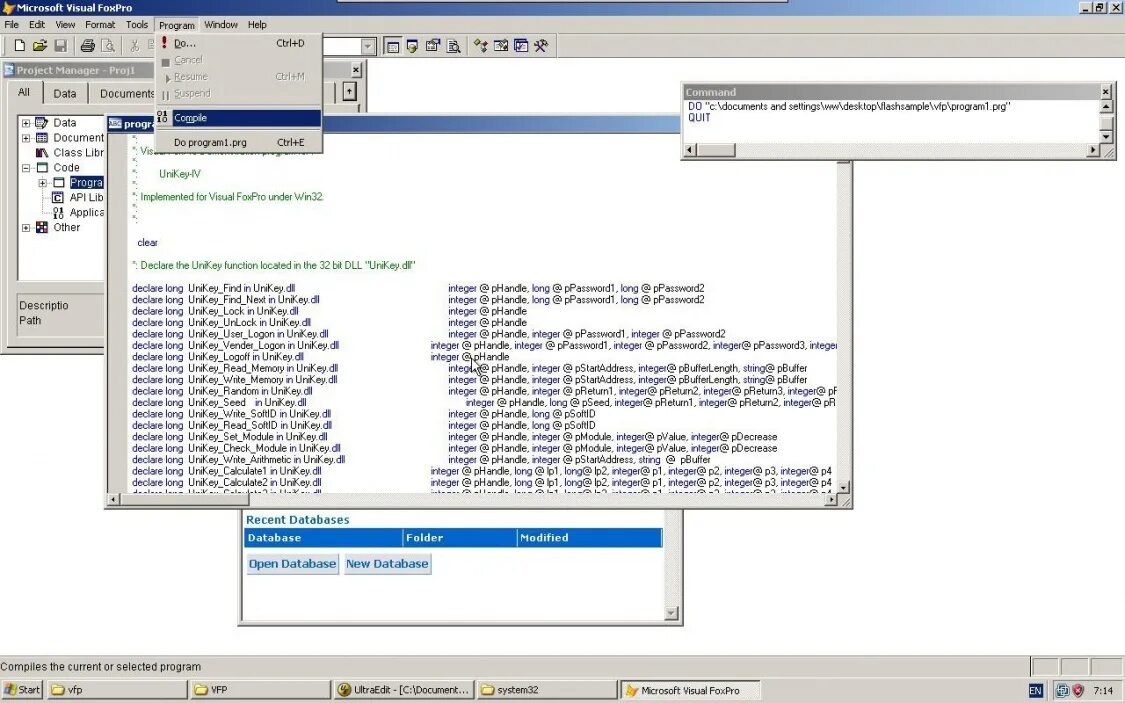Screen dimensions: 1125x703
Task: Click the Save toolbar icon
Action: pos(60,46)
